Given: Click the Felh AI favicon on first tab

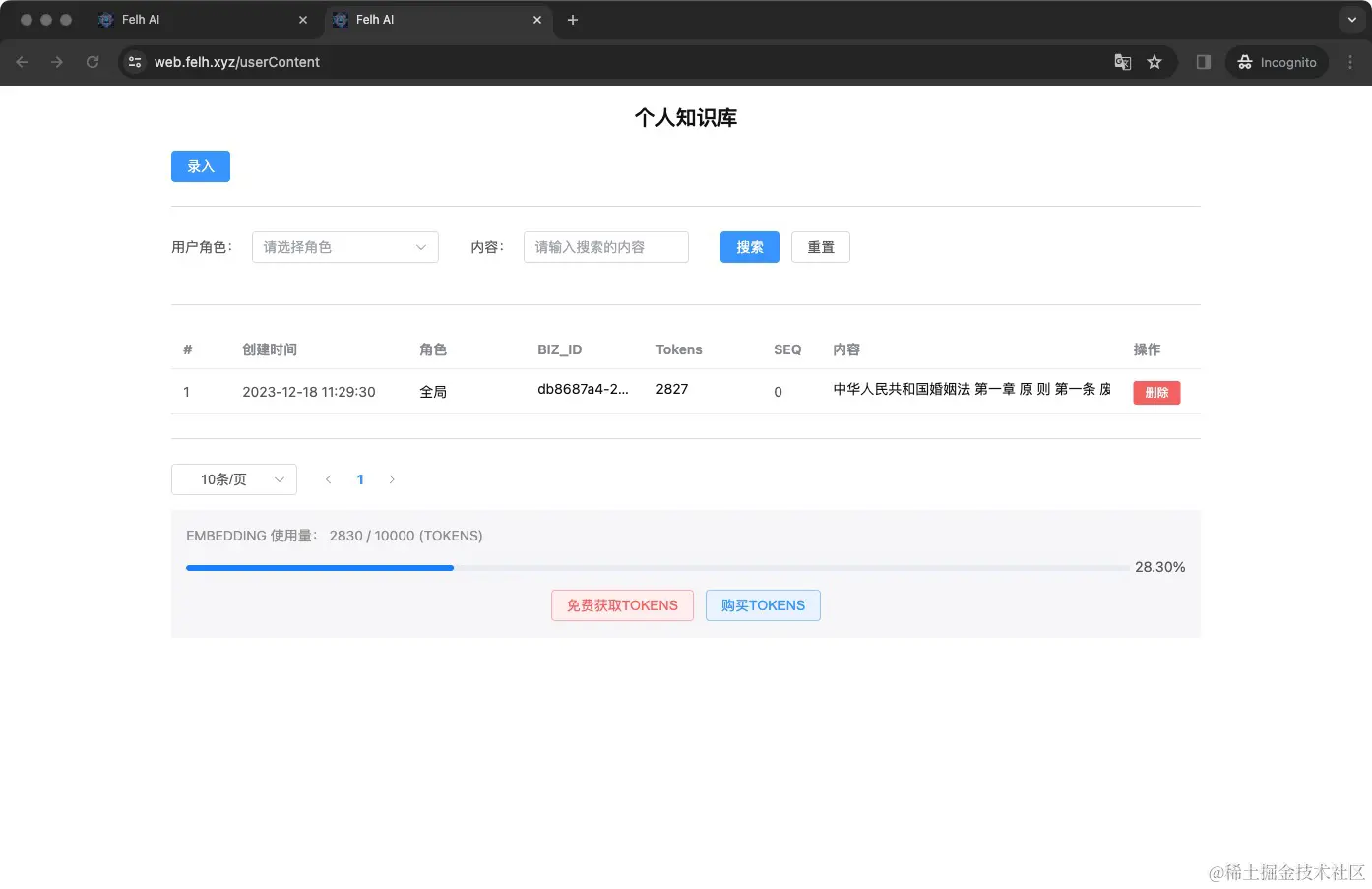Looking at the screenshot, I should pyautogui.click(x=104, y=19).
